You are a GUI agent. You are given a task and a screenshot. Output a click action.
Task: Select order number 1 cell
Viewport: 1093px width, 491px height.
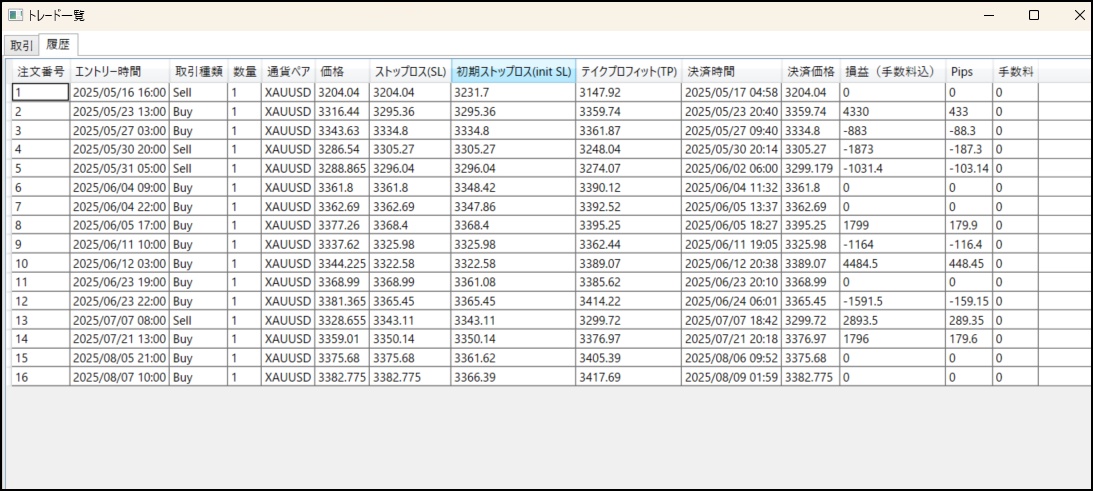point(40,92)
